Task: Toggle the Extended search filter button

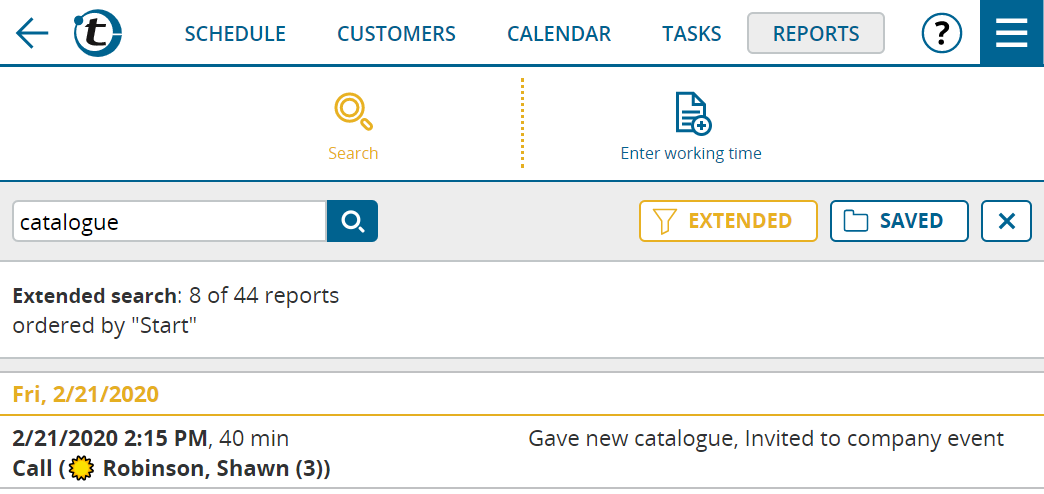Action: (728, 221)
